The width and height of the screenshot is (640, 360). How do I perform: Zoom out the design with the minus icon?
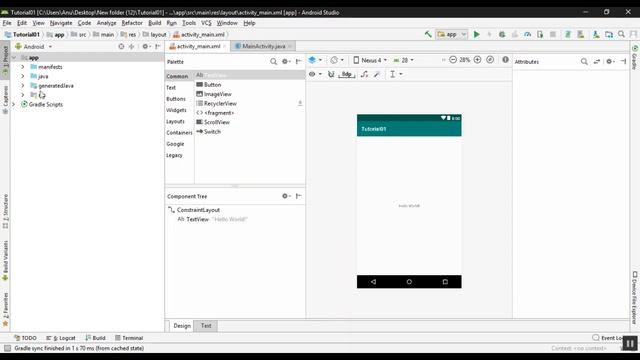point(453,60)
